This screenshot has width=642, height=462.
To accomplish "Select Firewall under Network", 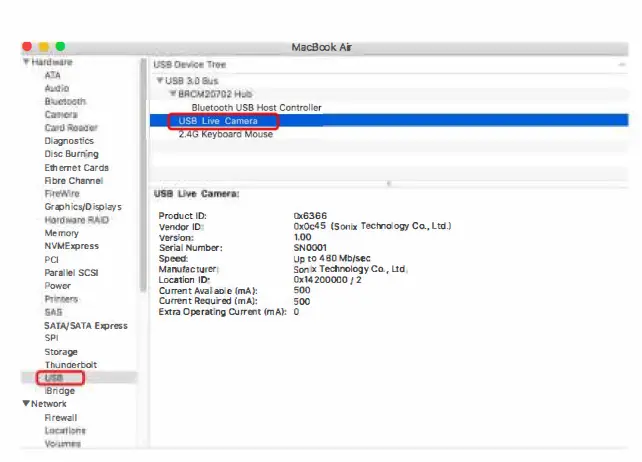I will tap(60, 417).
